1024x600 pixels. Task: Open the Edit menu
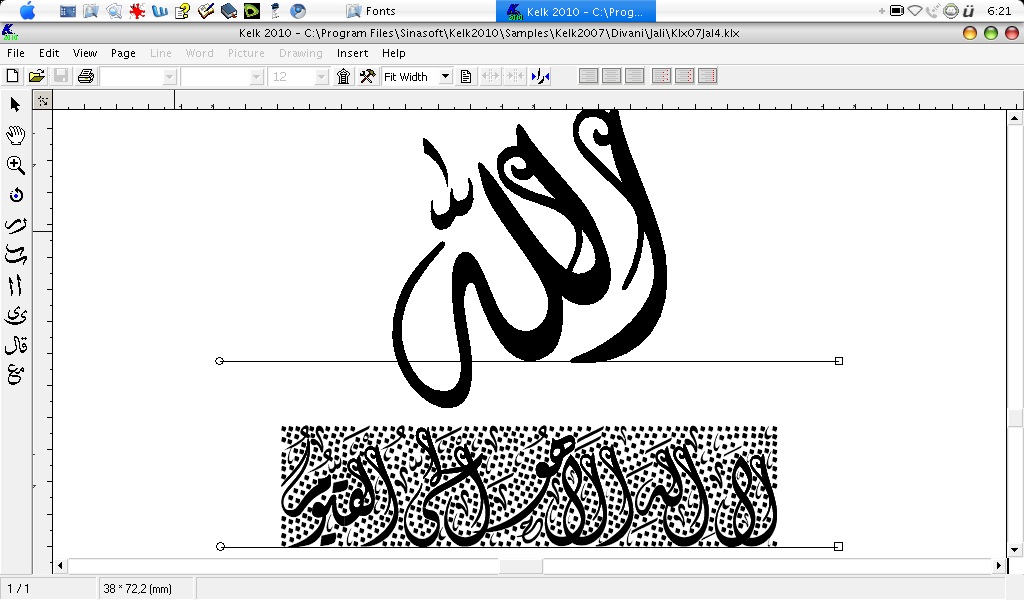click(x=49, y=53)
